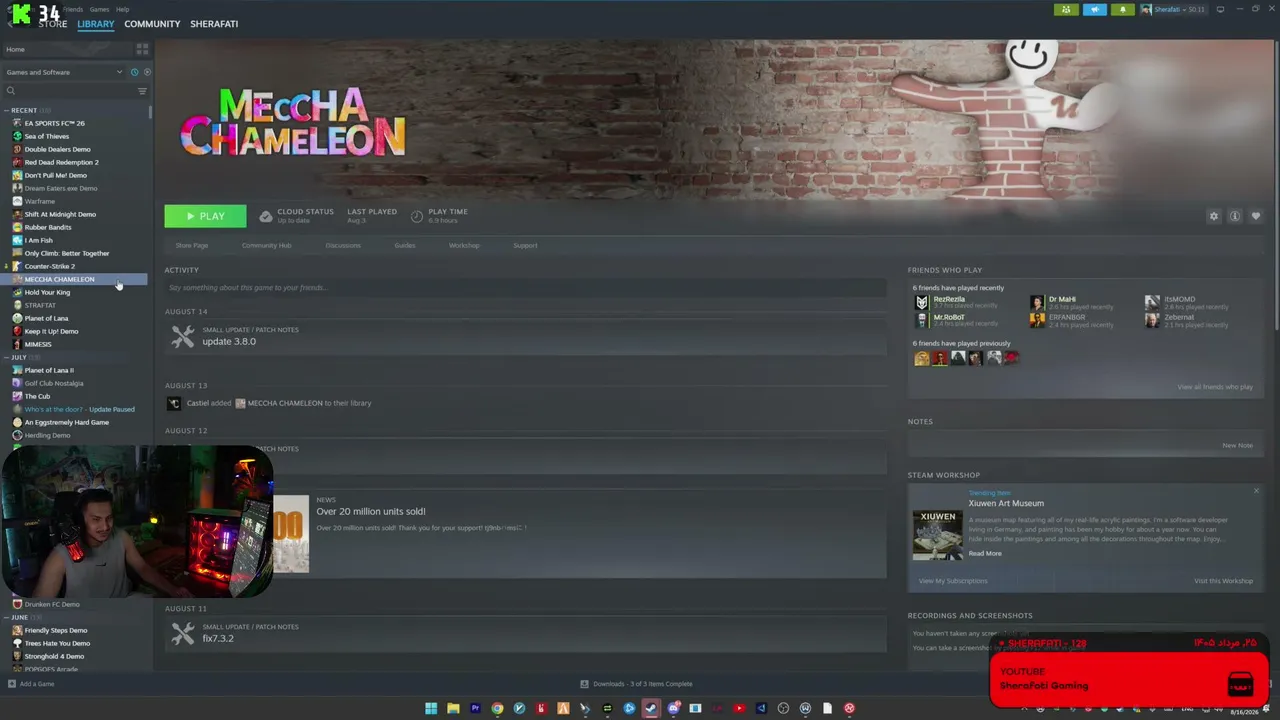Collapse the RECENT games section
The image size is (1280, 720).
(x=6, y=110)
